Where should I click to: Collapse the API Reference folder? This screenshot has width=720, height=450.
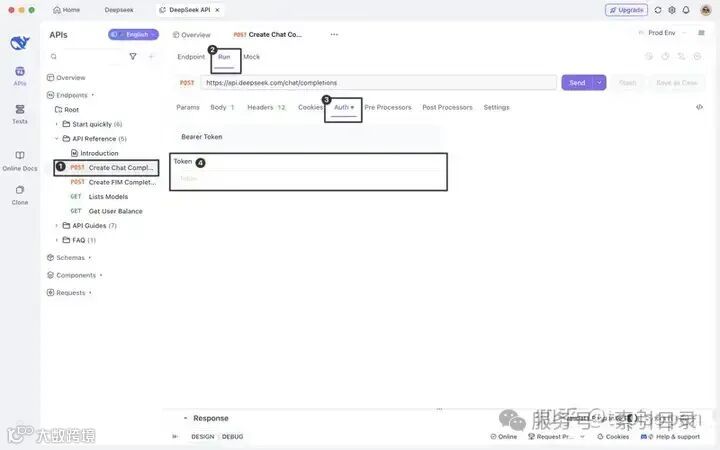pos(56,139)
